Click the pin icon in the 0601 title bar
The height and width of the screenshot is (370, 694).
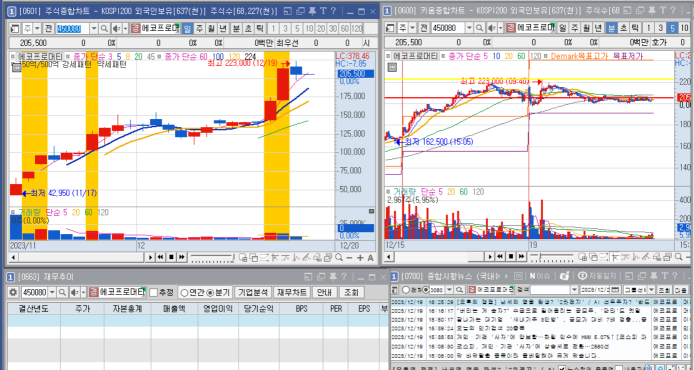[x=312, y=11]
